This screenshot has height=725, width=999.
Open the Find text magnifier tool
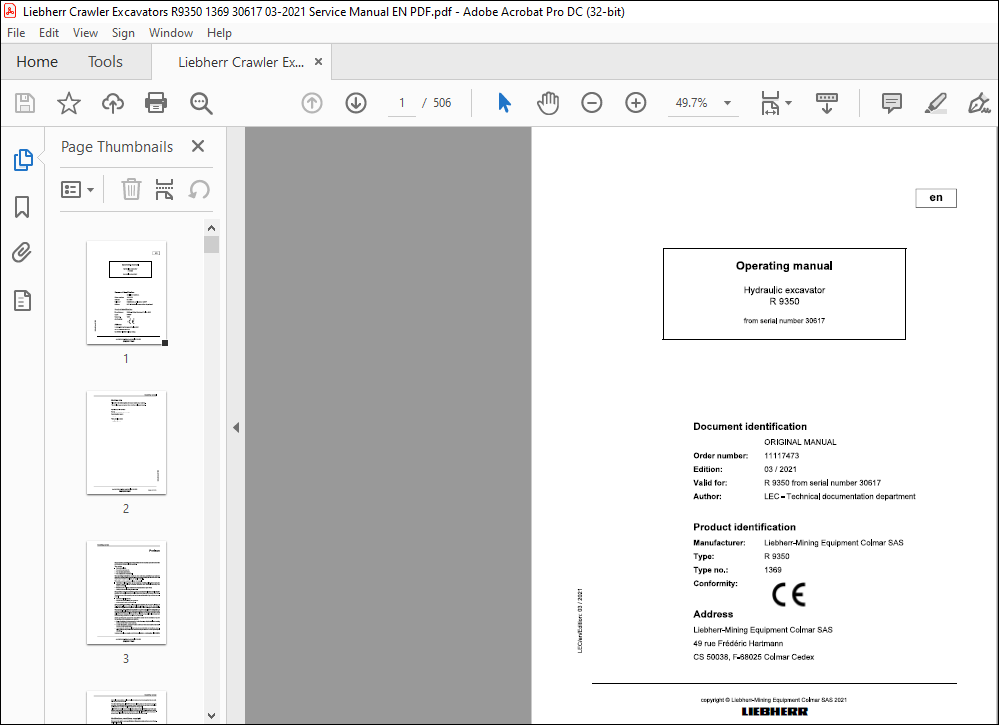[201, 103]
